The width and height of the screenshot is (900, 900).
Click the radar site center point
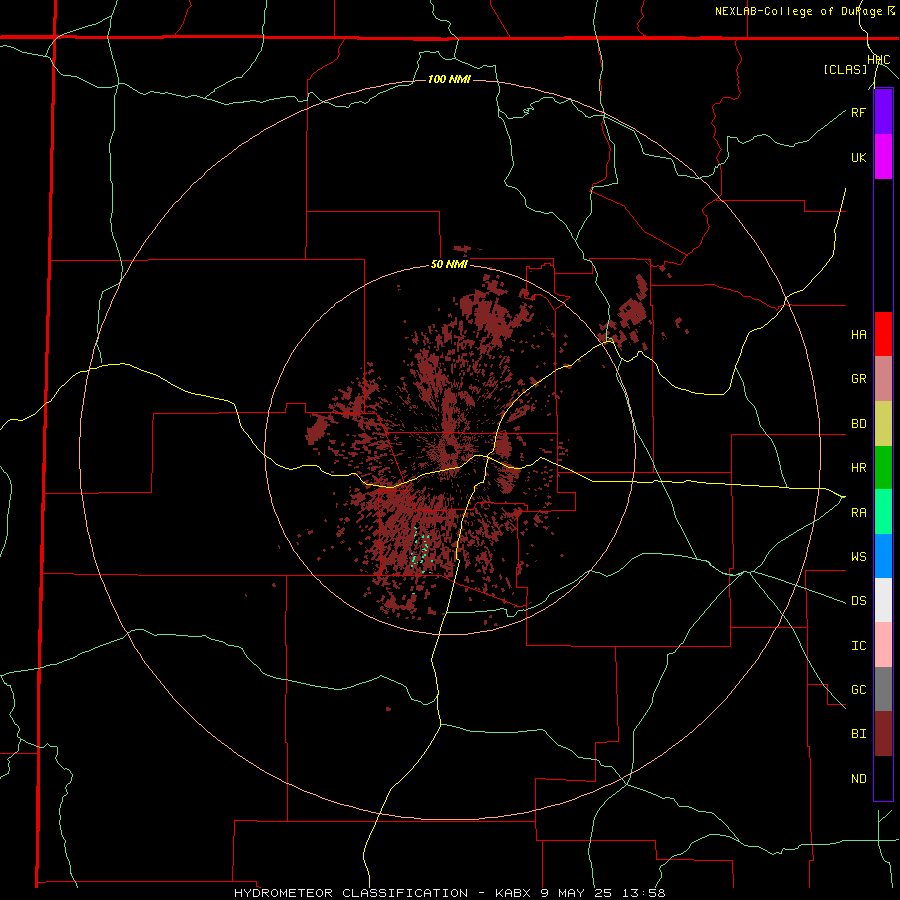[449, 449]
